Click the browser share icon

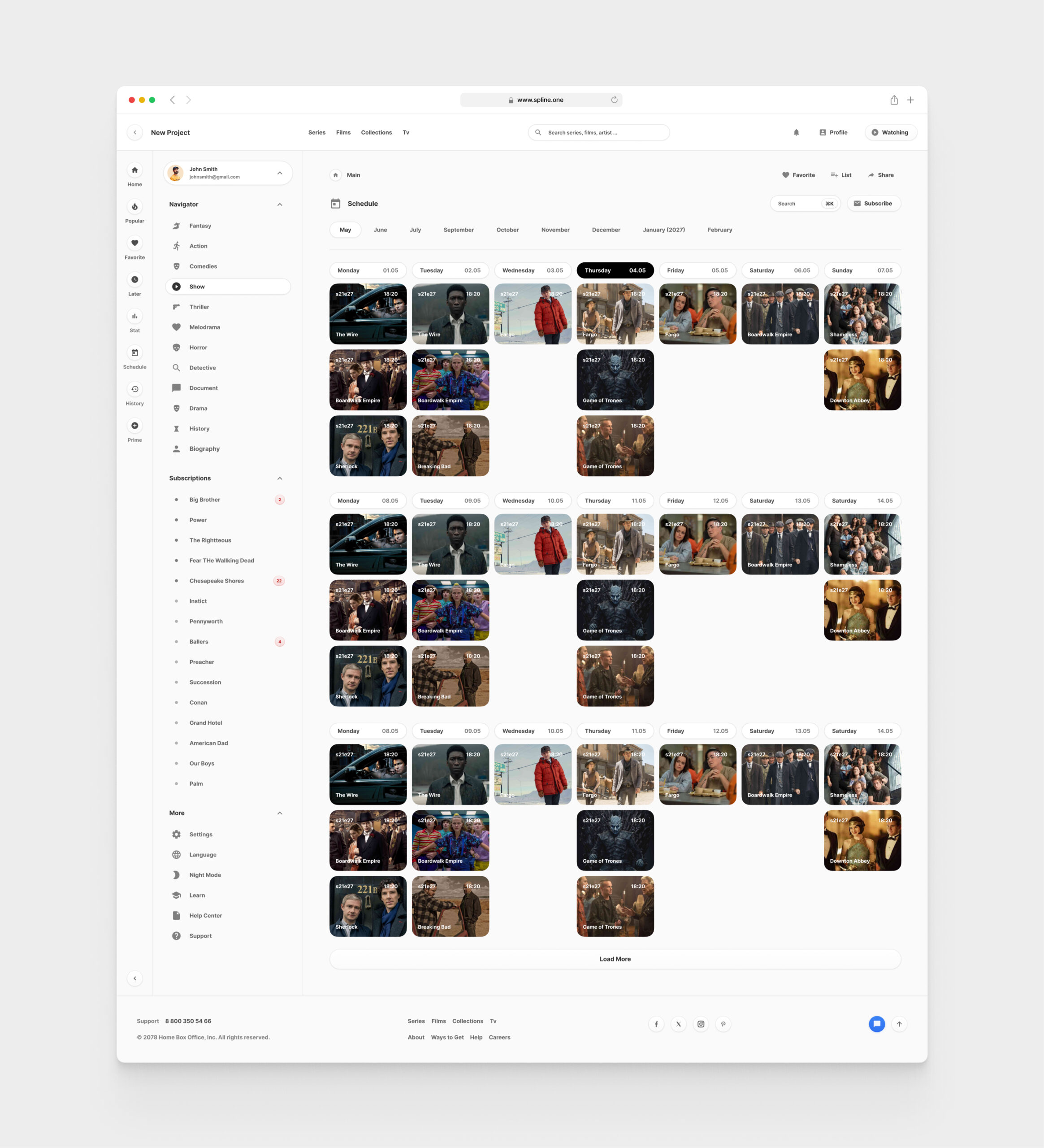click(894, 100)
